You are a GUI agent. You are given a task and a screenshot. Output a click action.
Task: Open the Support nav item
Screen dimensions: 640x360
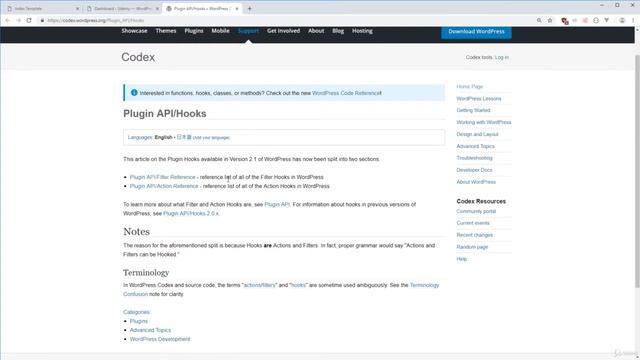[248, 31]
